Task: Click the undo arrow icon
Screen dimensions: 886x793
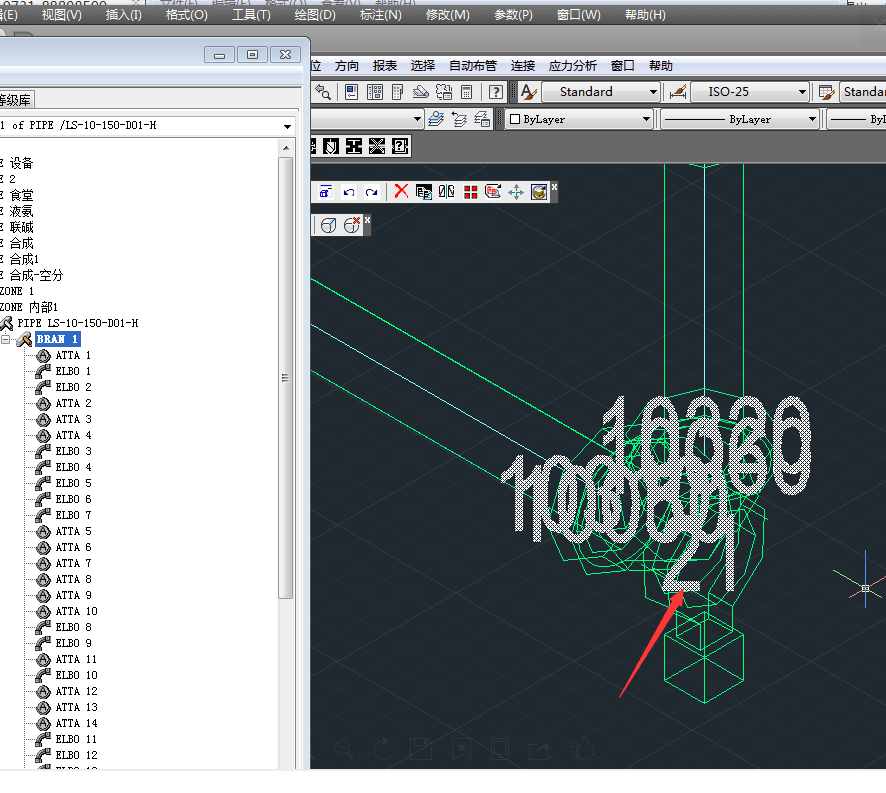Action: tap(349, 192)
